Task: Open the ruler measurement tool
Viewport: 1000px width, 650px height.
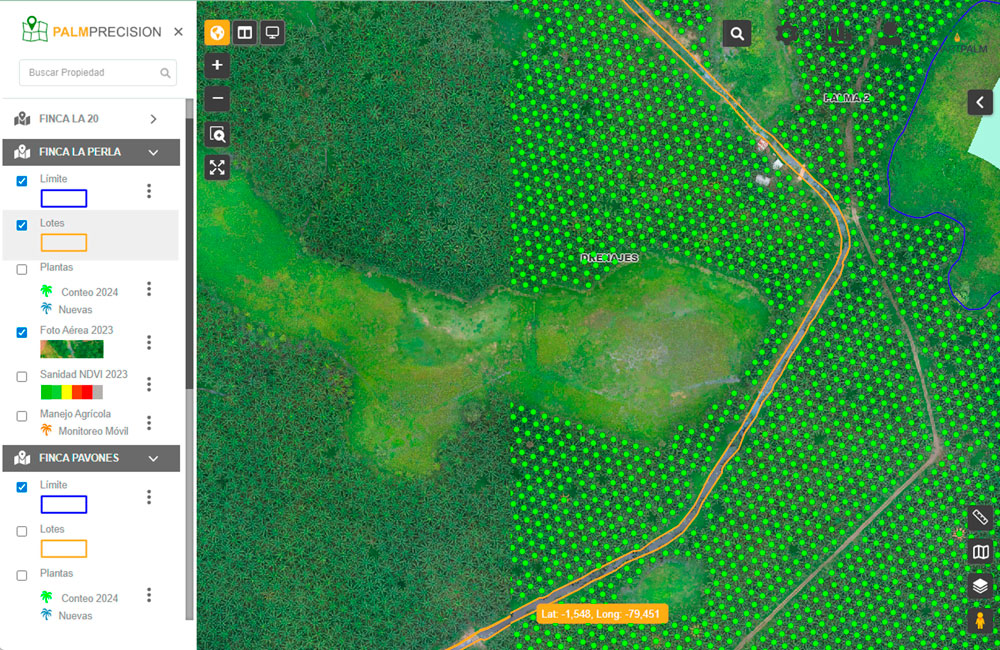Action: [x=980, y=518]
